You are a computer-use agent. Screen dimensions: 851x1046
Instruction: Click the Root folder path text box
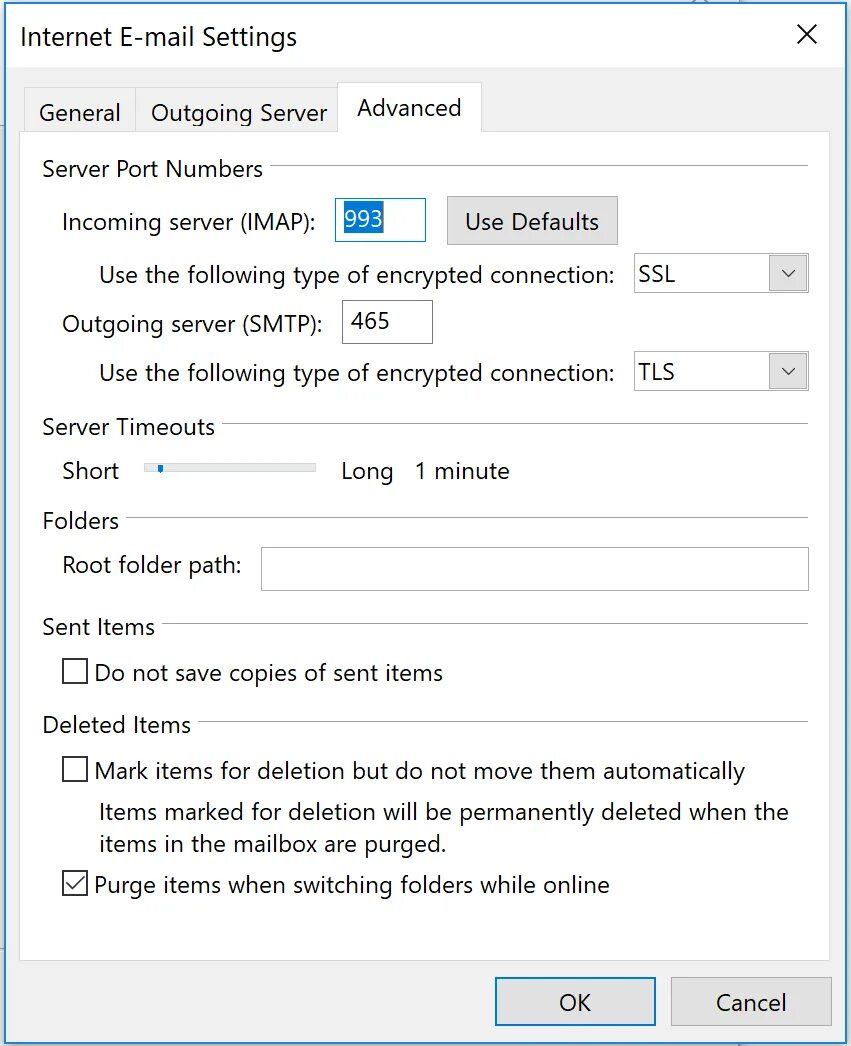[x=534, y=568]
